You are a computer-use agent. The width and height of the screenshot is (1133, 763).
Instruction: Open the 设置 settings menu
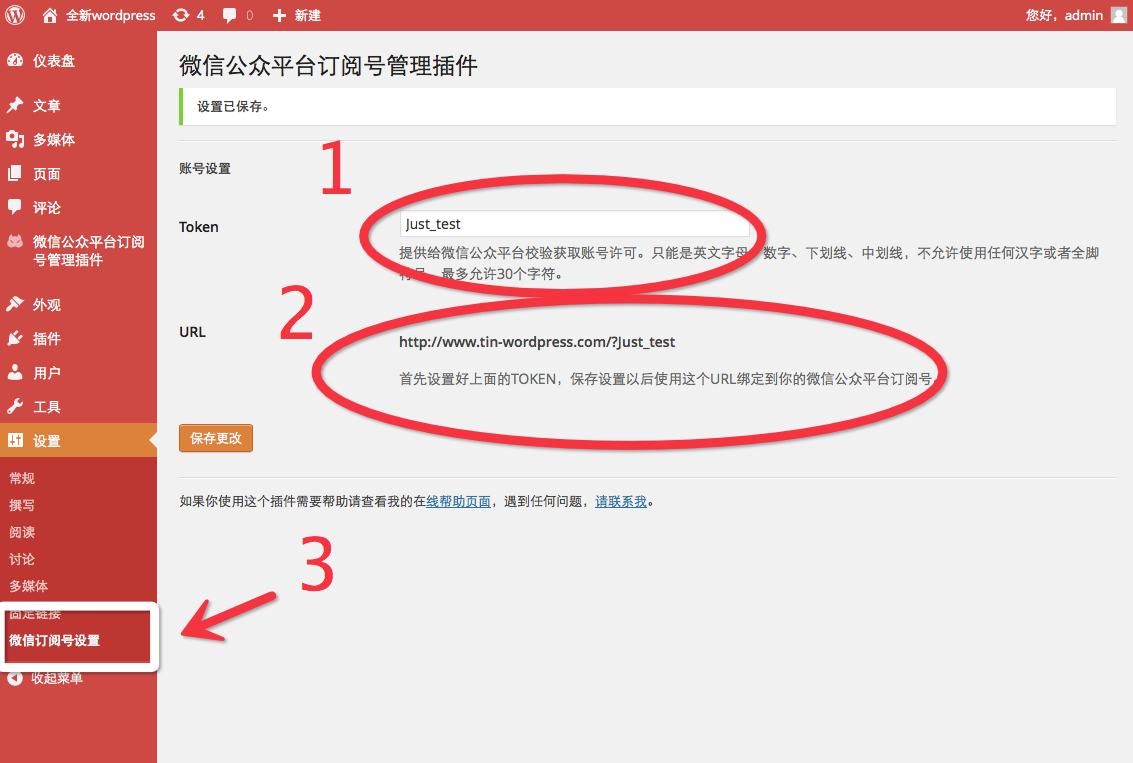click(x=47, y=441)
